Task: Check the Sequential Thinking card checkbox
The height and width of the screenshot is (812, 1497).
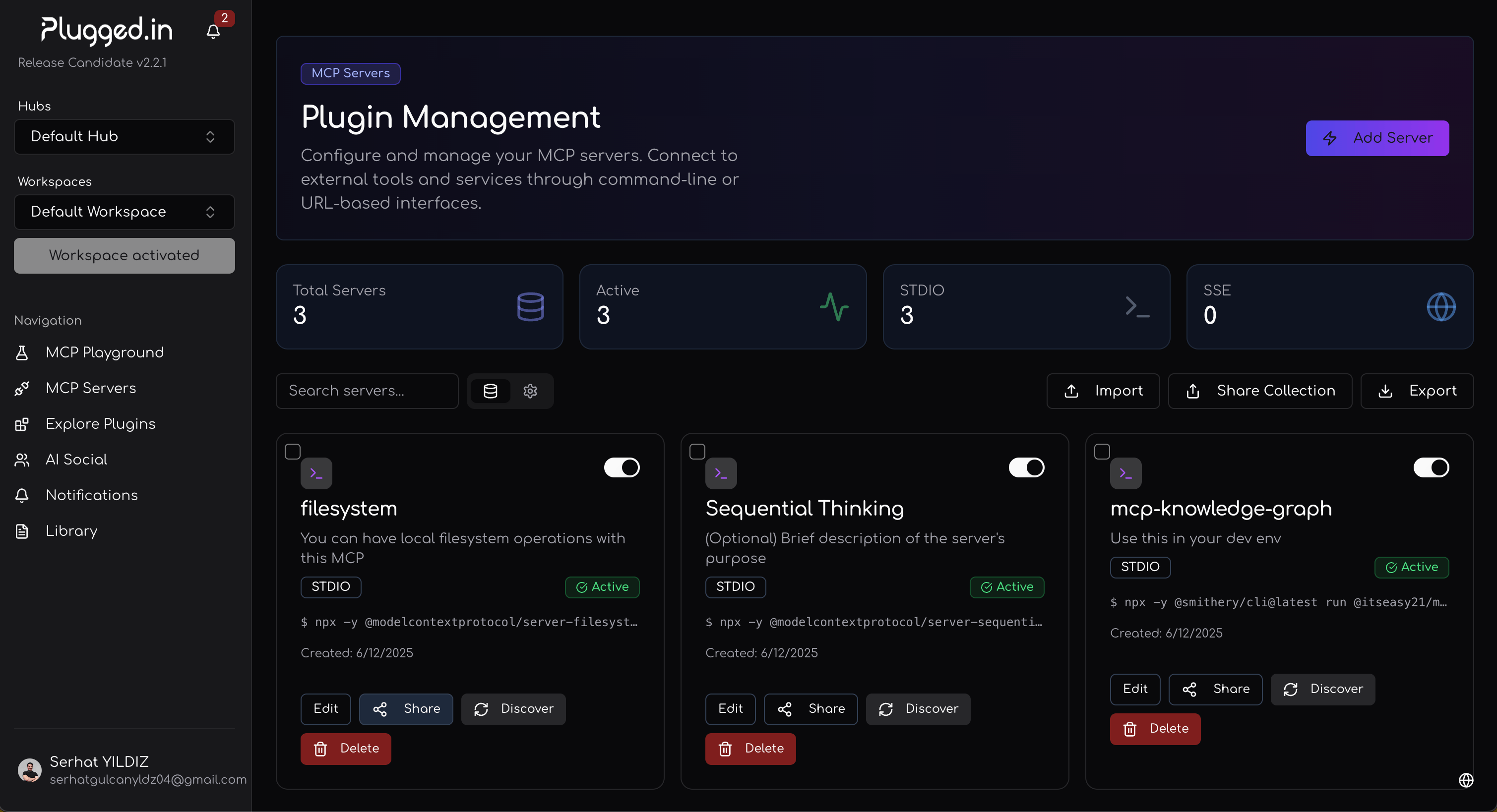Action: (x=697, y=451)
